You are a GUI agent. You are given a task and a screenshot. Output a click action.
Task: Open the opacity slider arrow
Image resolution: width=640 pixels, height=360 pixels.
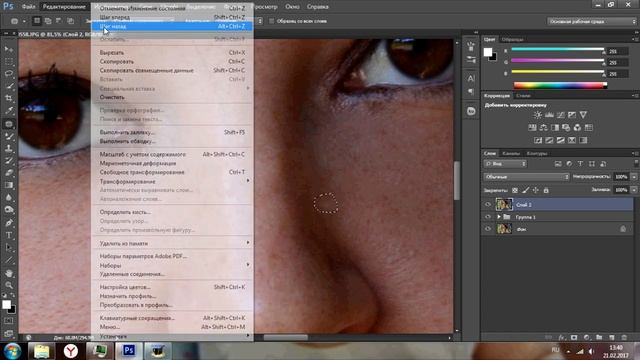(634, 177)
